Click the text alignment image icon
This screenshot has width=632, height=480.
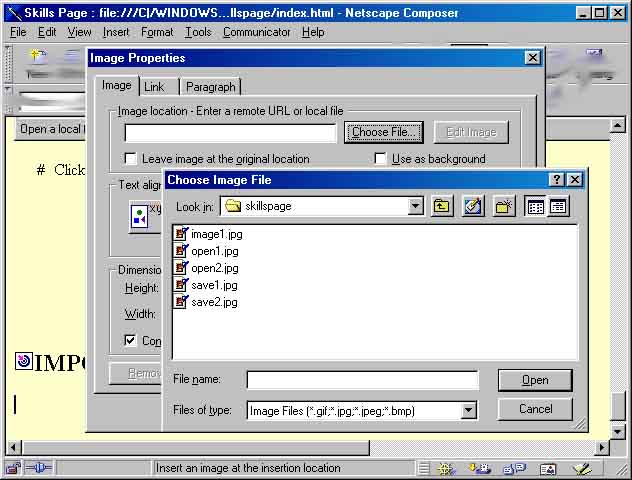point(139,216)
